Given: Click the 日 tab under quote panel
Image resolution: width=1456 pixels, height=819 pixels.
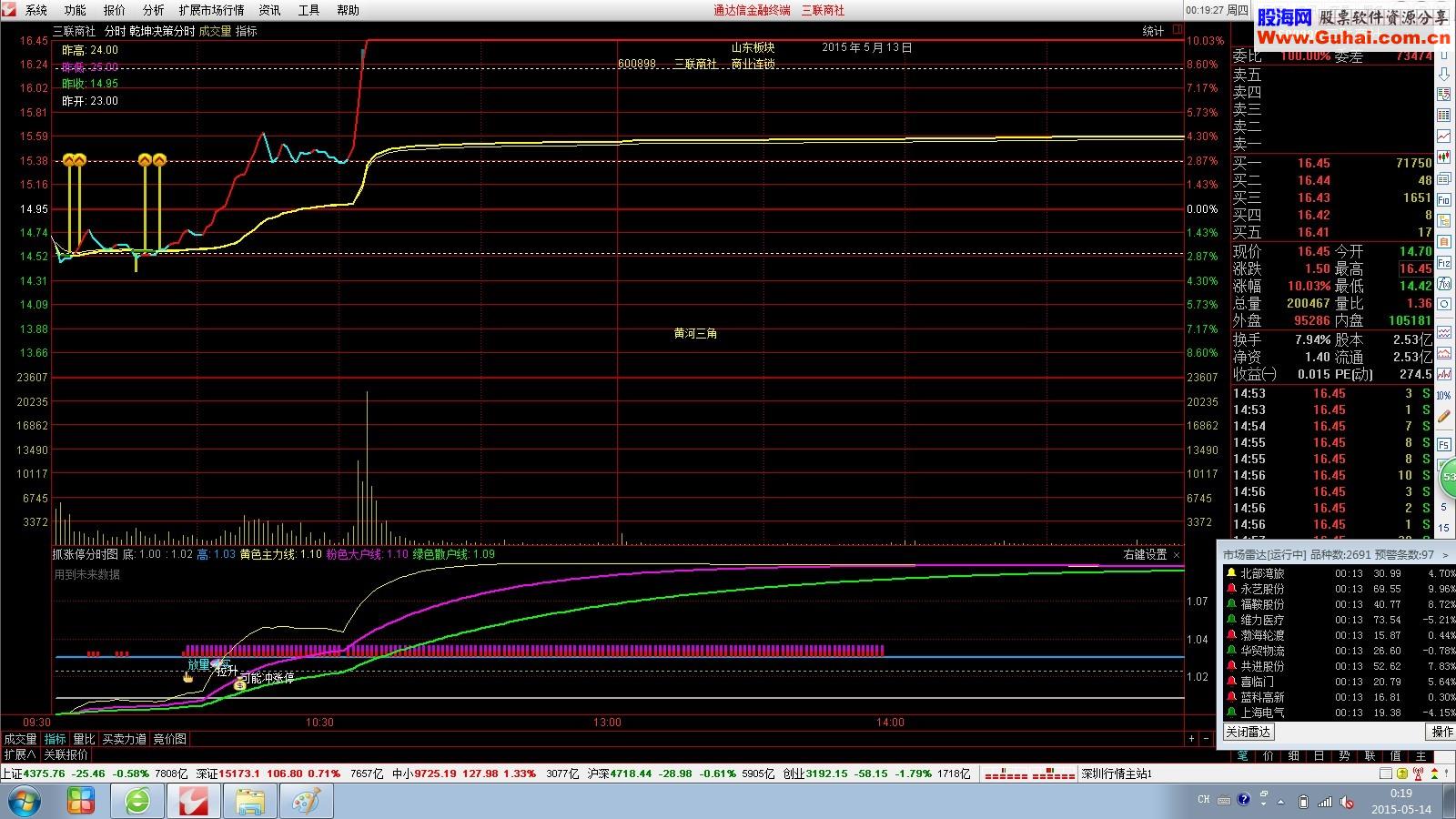Looking at the screenshot, I should click(1319, 756).
